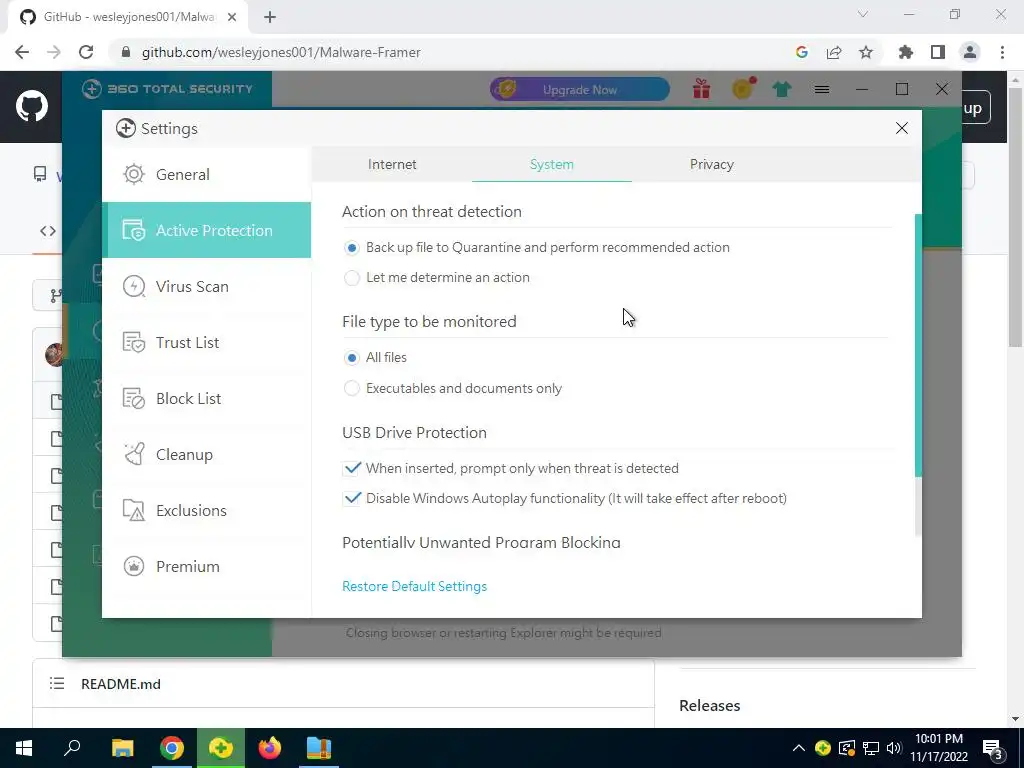1024x768 pixels.
Task: Toggle Disable Windows Autoplay functionality checkbox
Action: click(351, 498)
